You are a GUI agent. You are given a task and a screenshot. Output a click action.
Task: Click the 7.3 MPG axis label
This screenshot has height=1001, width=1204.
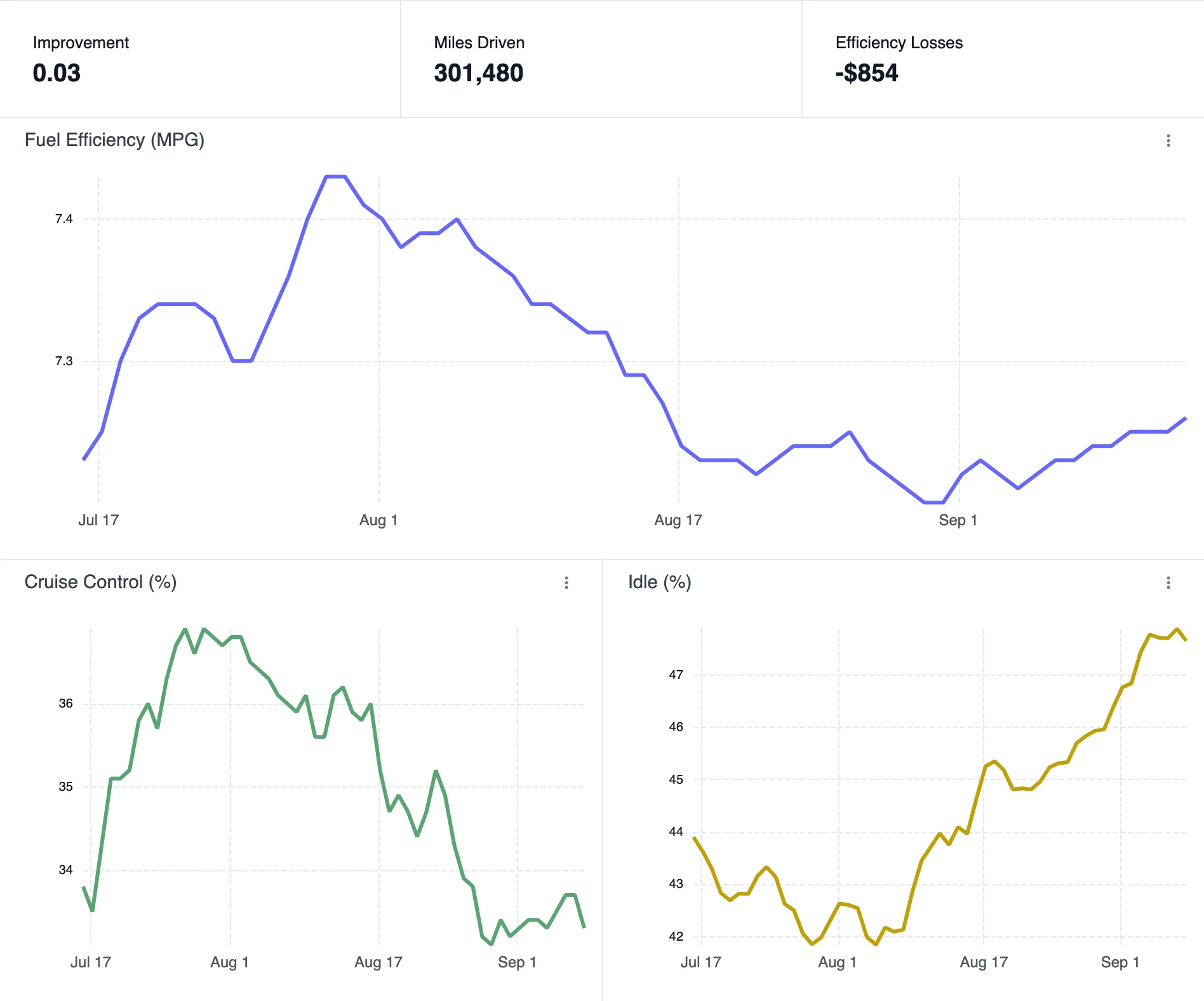click(64, 361)
